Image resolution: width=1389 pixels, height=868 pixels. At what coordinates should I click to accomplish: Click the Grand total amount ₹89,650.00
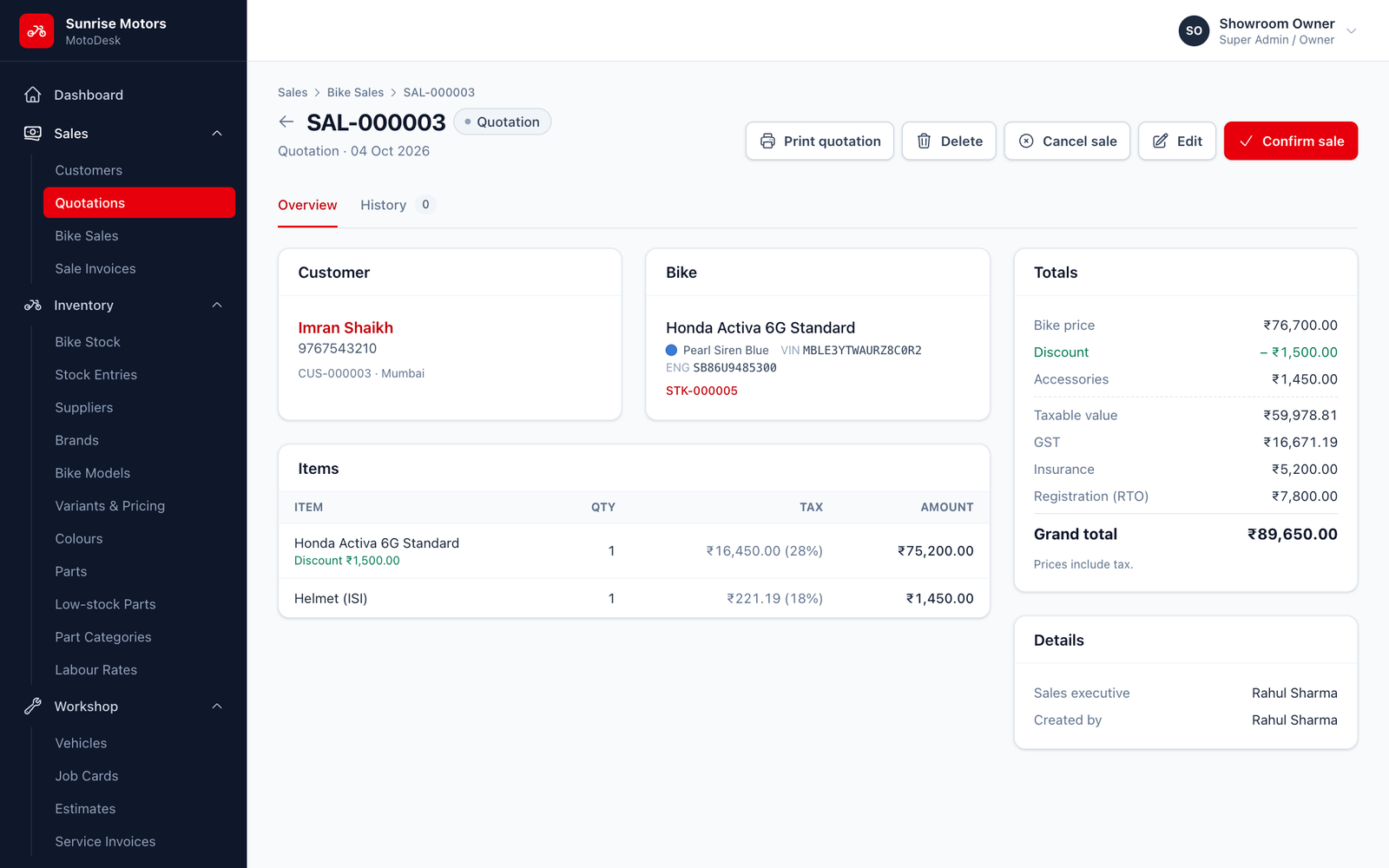1292,534
